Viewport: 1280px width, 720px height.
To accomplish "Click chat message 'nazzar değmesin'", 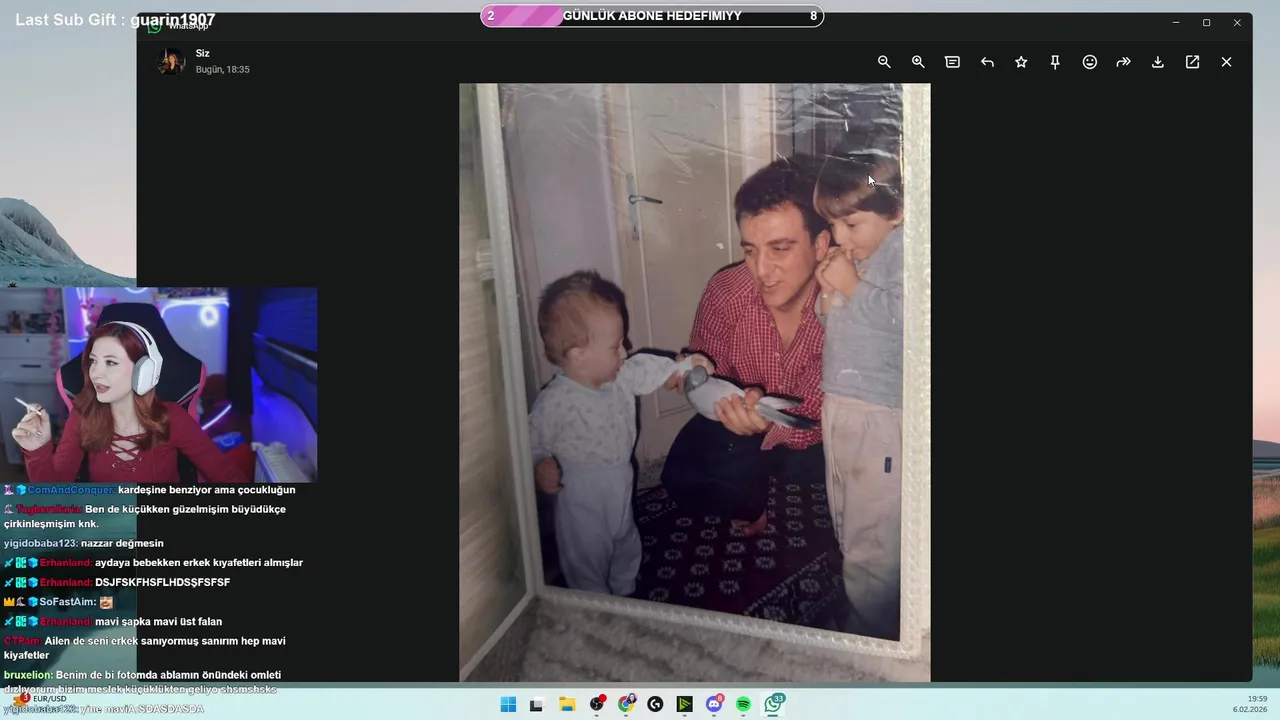I will pos(84,543).
